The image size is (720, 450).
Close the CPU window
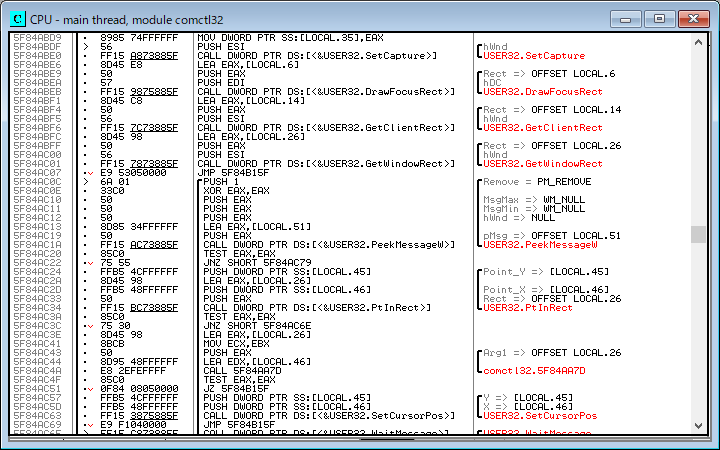(693, 19)
